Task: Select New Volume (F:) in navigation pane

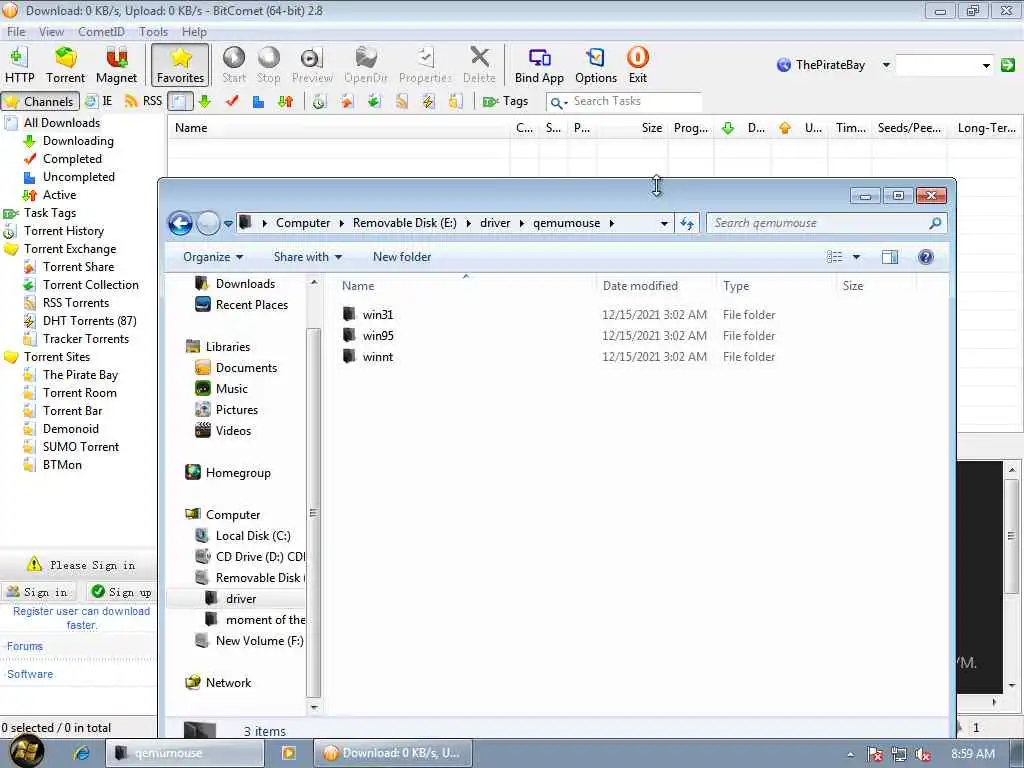Action: (x=259, y=641)
